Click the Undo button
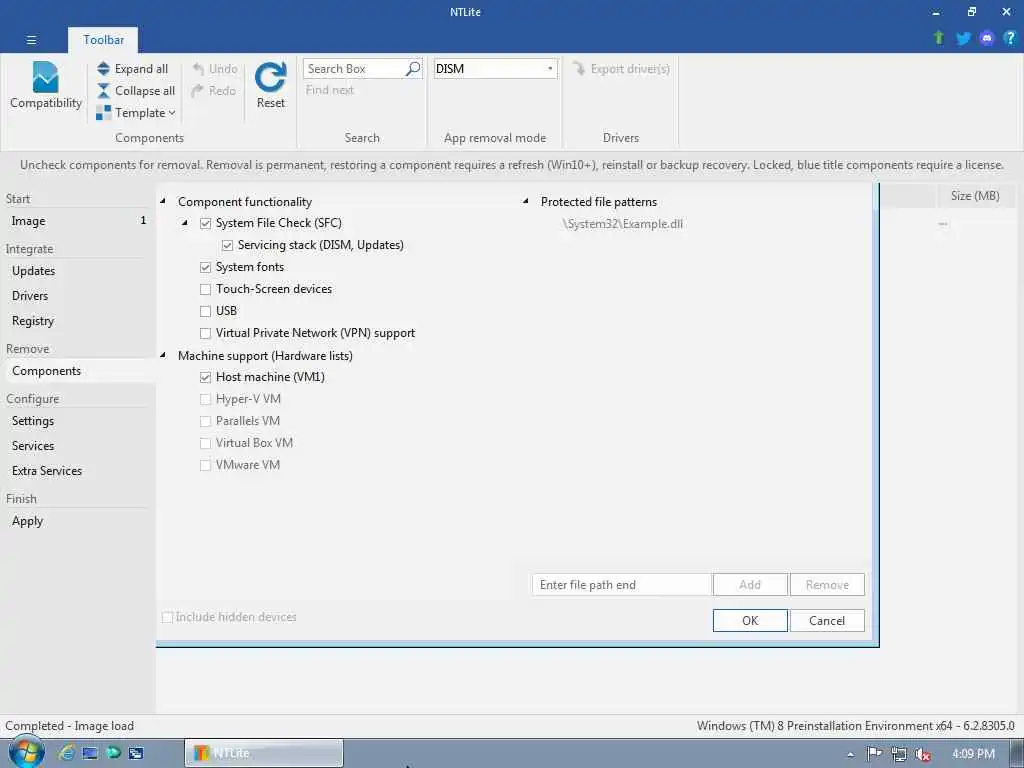 coord(215,69)
